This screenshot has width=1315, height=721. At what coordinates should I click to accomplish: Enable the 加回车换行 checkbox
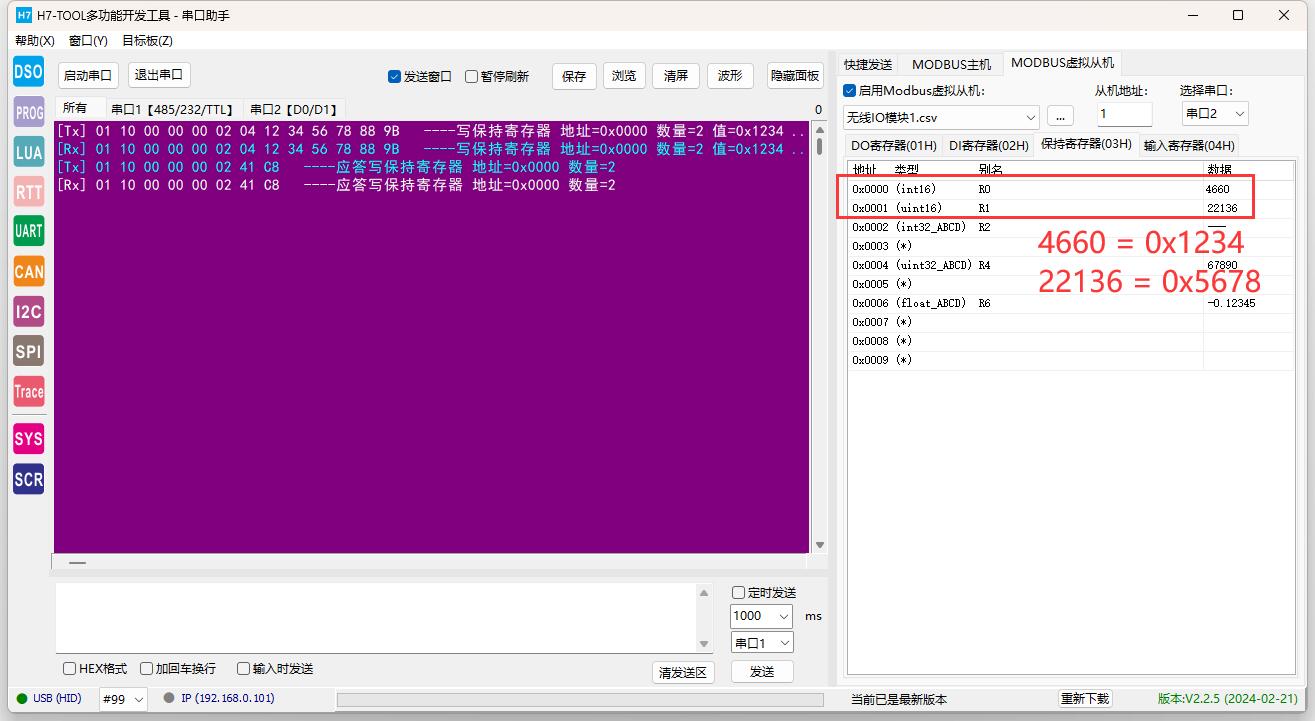(178, 668)
